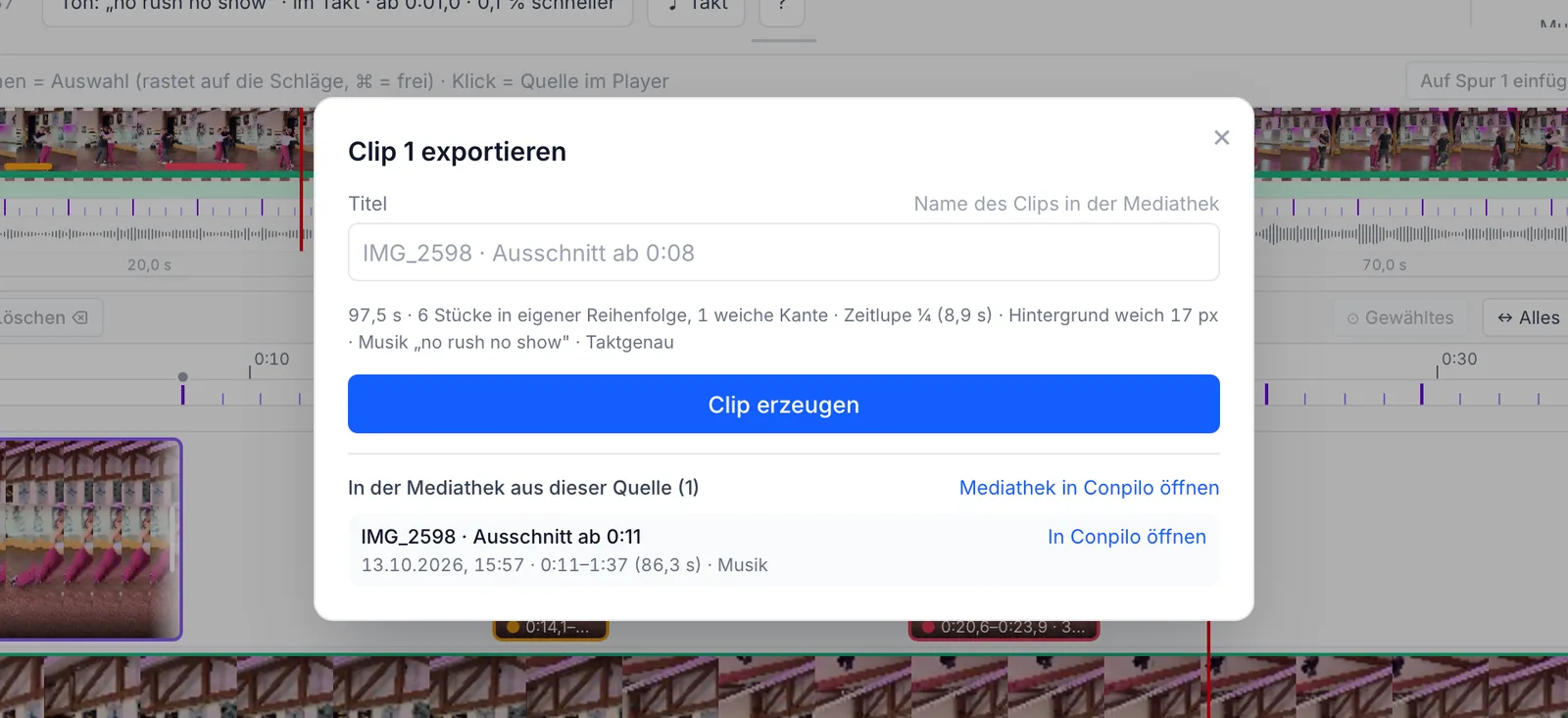This screenshot has height=718, width=1568.
Task: Click the grey round handle on the timeline ruler
Action: (x=182, y=377)
